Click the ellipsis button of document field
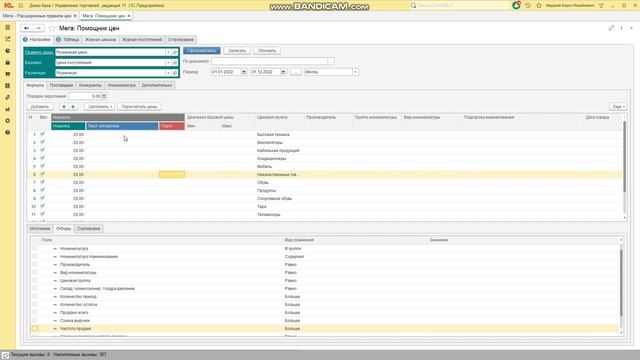The image size is (640, 360). (330, 61)
